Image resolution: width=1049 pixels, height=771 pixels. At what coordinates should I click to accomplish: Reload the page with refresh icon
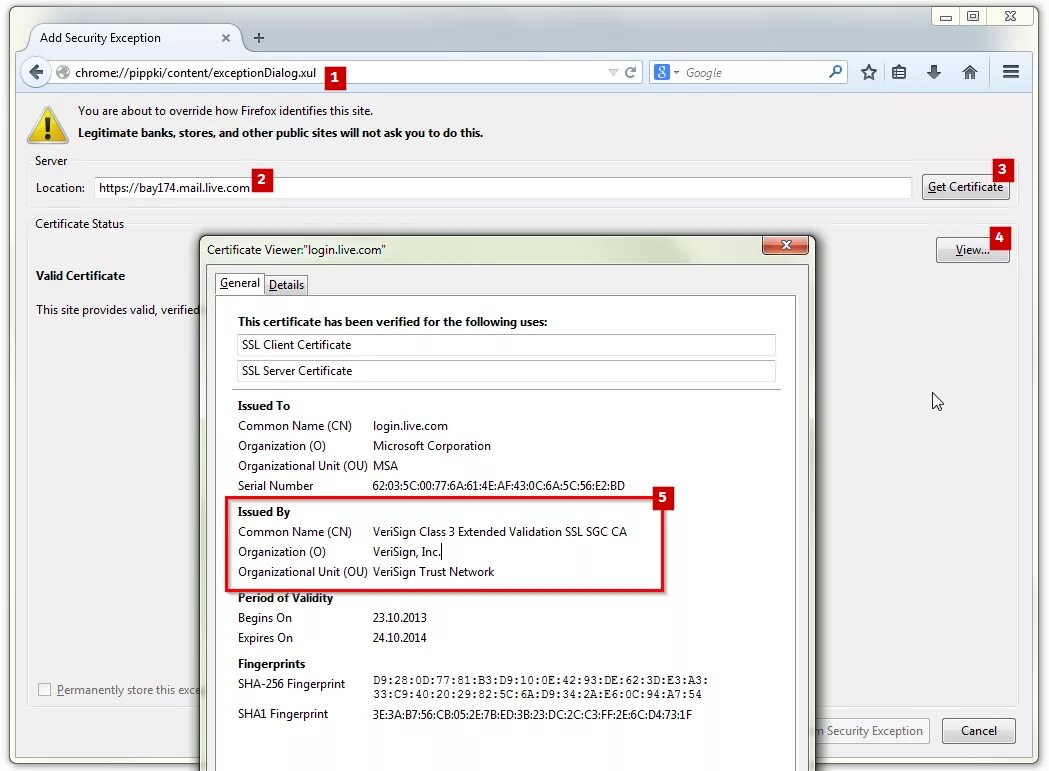(630, 72)
